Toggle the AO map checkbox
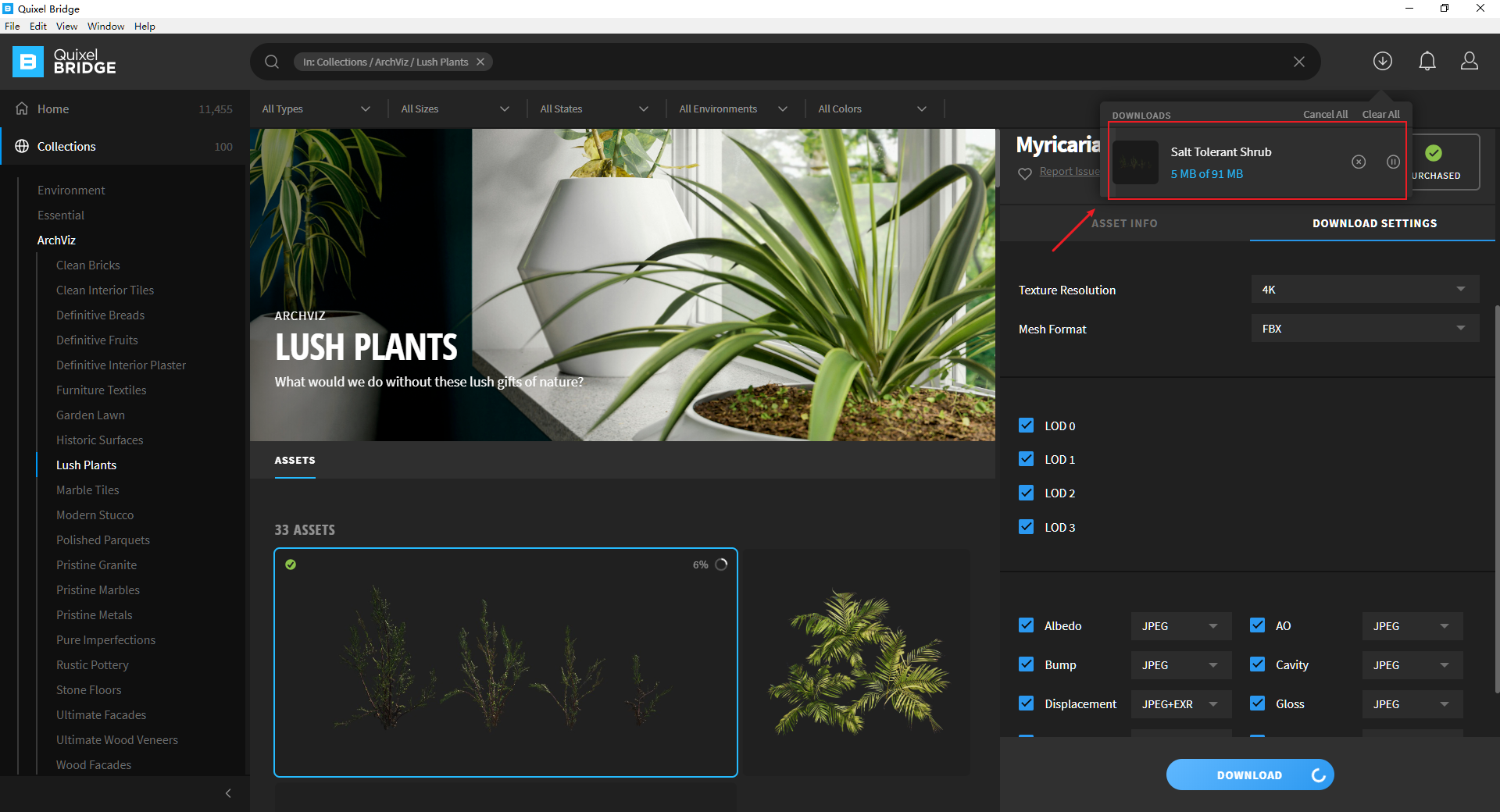 click(x=1258, y=625)
